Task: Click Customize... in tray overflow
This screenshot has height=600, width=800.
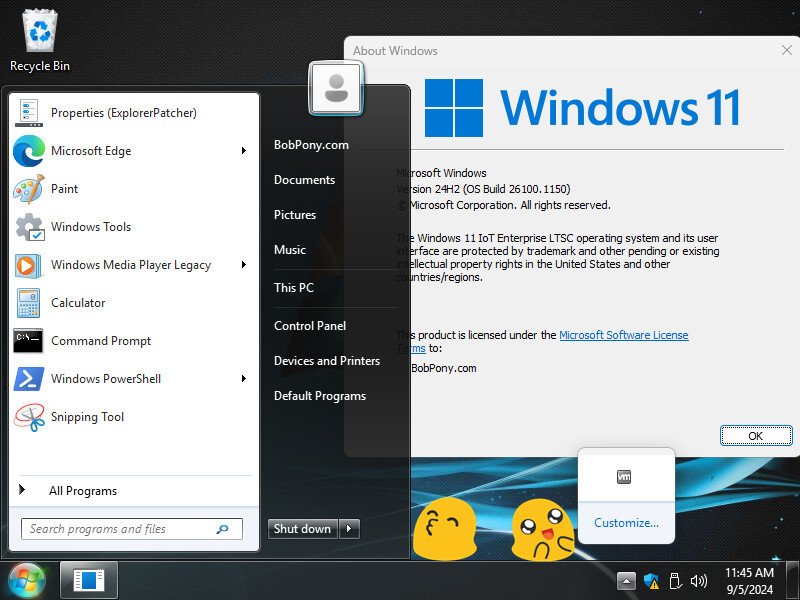Action: click(626, 523)
